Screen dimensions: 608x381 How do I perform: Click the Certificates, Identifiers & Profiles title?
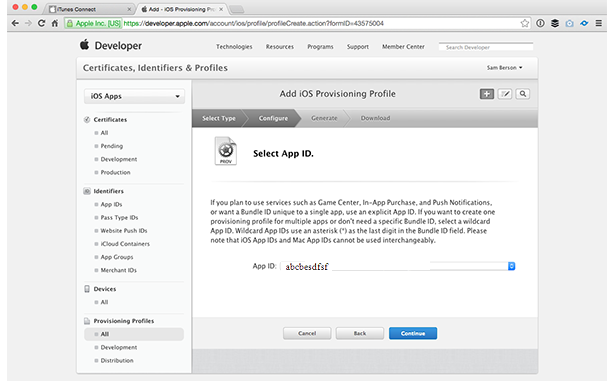(155, 68)
